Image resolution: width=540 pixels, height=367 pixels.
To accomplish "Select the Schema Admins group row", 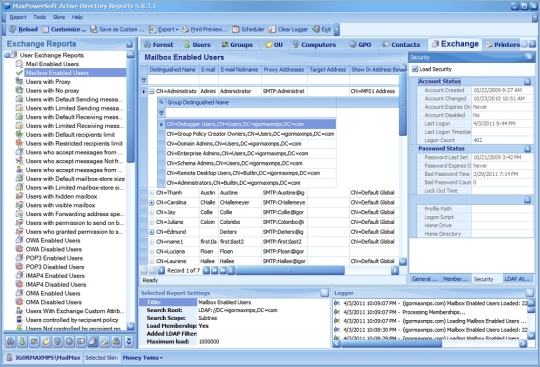I will 250,163.
